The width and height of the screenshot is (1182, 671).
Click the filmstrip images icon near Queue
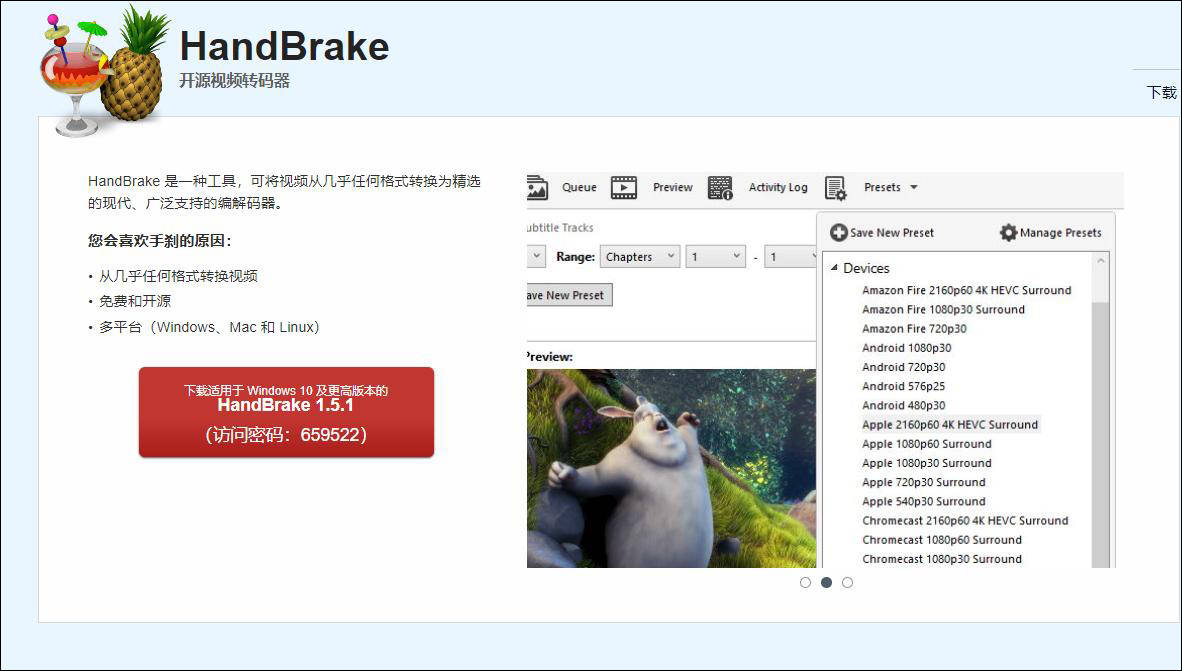(536, 187)
